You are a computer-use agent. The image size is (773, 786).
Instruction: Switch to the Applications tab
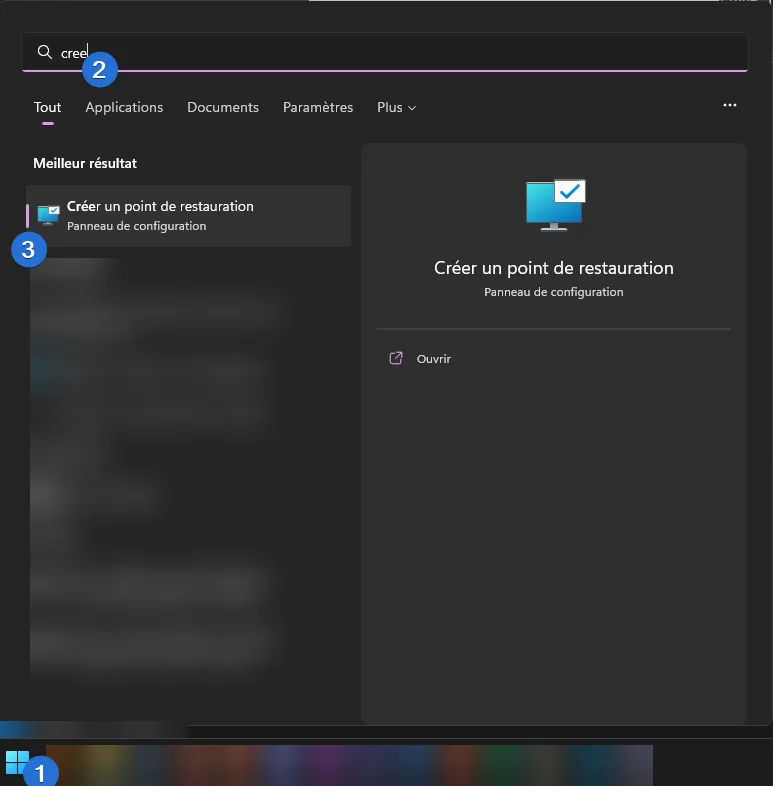pyautogui.click(x=124, y=107)
